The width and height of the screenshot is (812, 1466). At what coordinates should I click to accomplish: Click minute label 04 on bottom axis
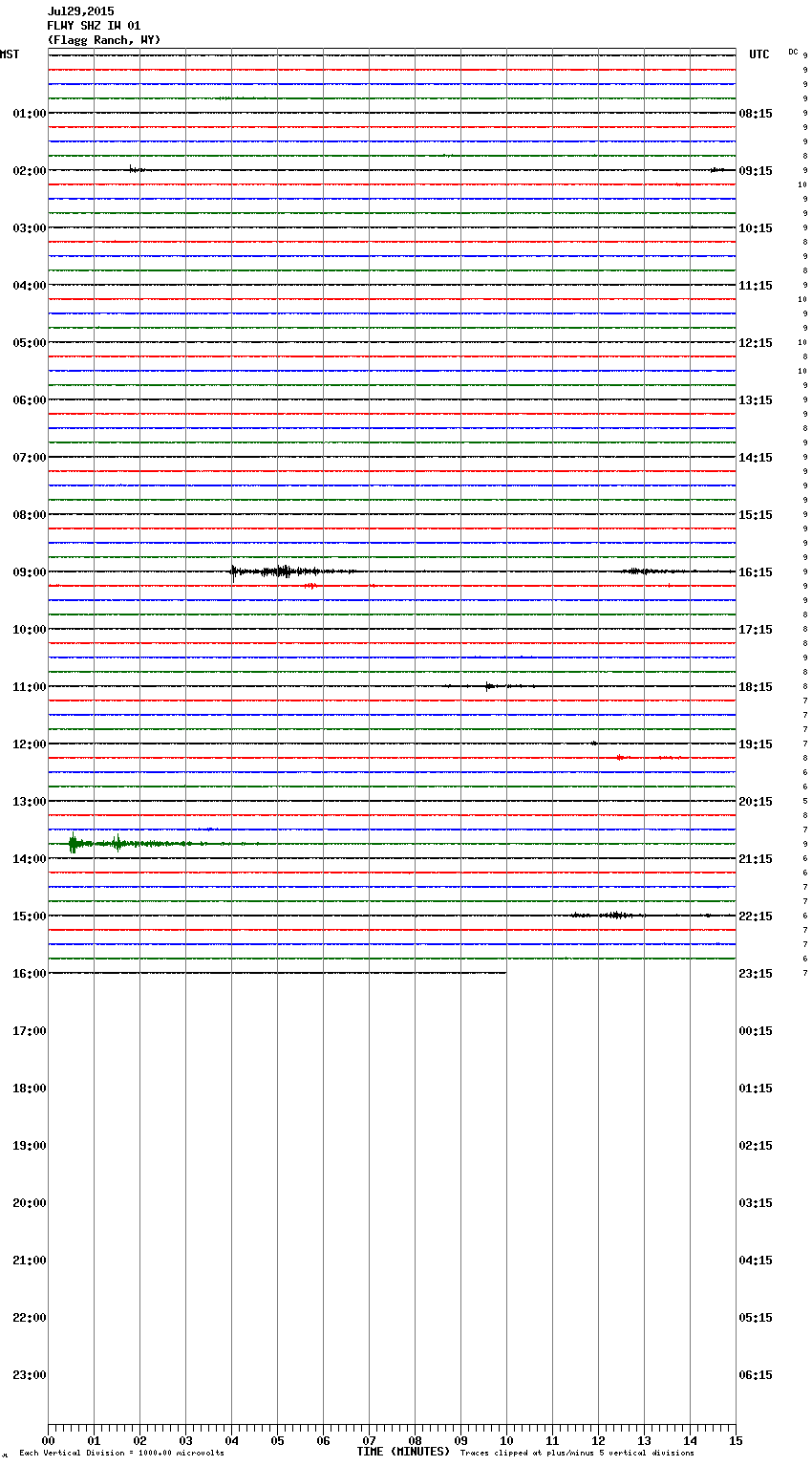click(231, 1440)
